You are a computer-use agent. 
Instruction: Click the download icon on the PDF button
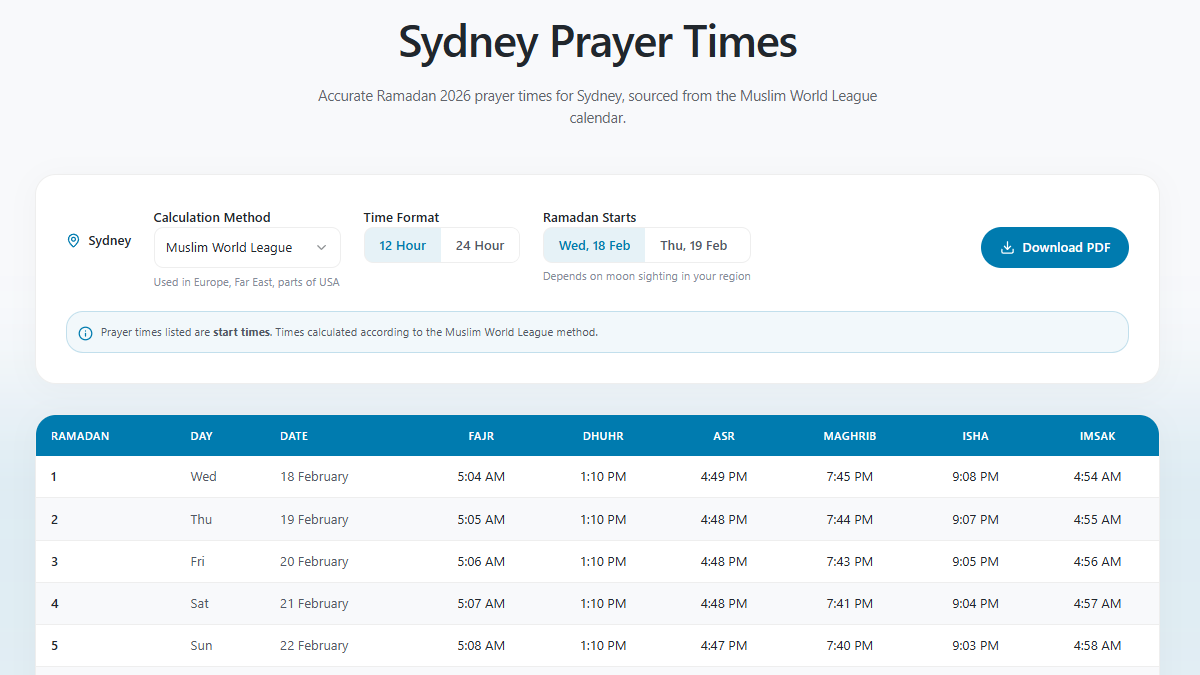(1008, 247)
